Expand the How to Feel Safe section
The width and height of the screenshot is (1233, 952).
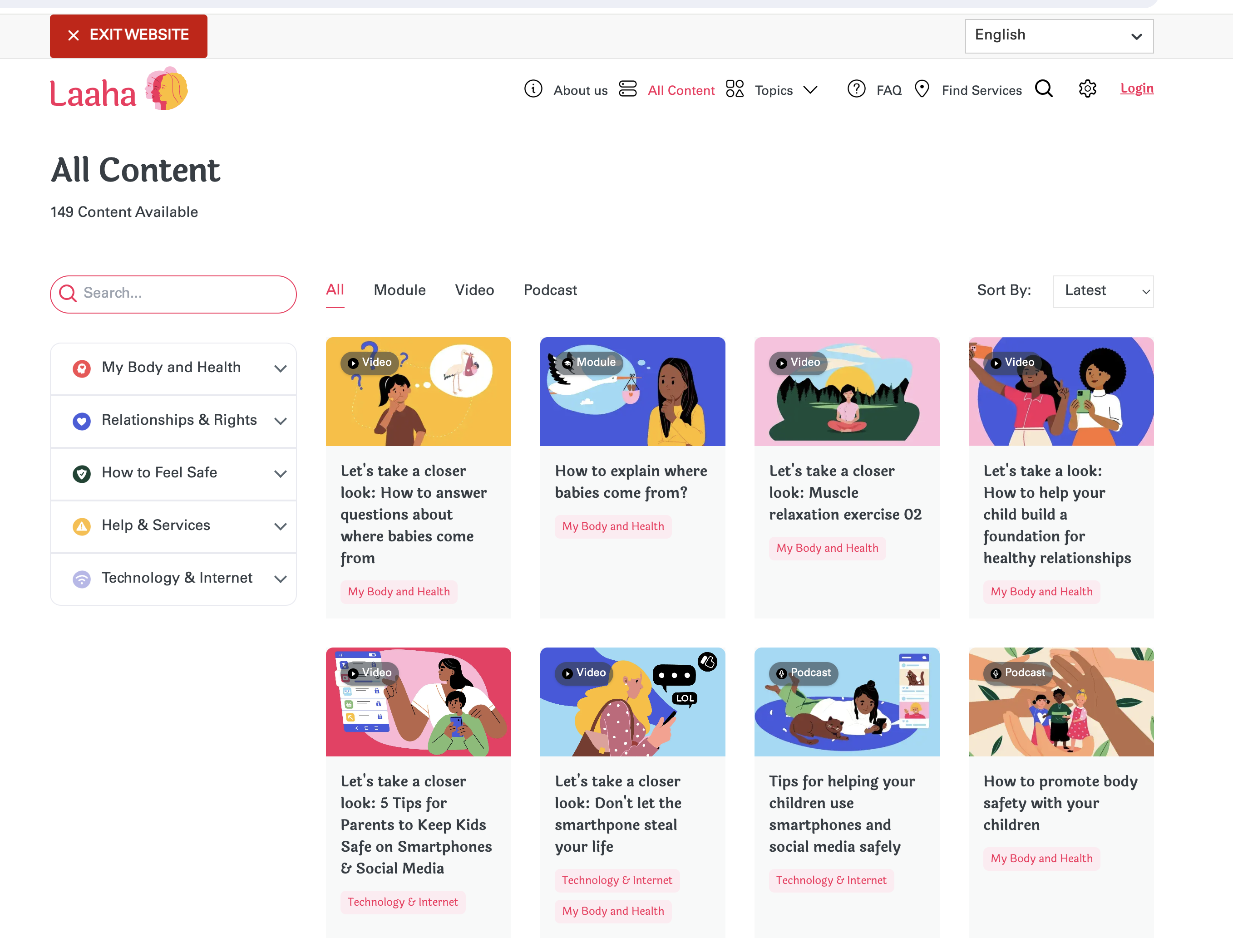(x=280, y=473)
